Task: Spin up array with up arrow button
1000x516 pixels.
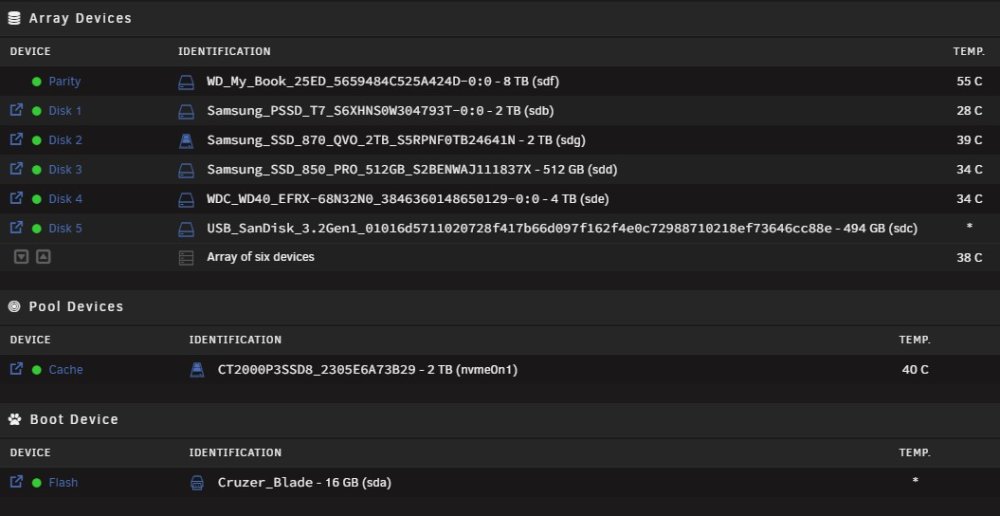Action: coord(43,256)
